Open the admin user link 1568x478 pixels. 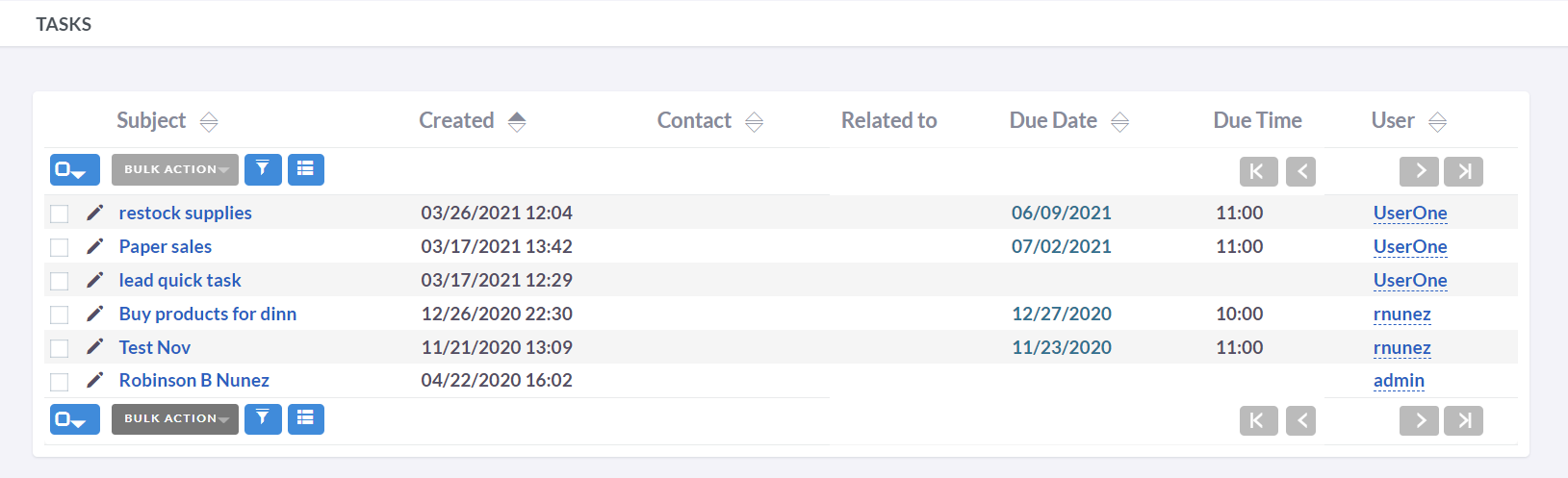click(x=1399, y=380)
